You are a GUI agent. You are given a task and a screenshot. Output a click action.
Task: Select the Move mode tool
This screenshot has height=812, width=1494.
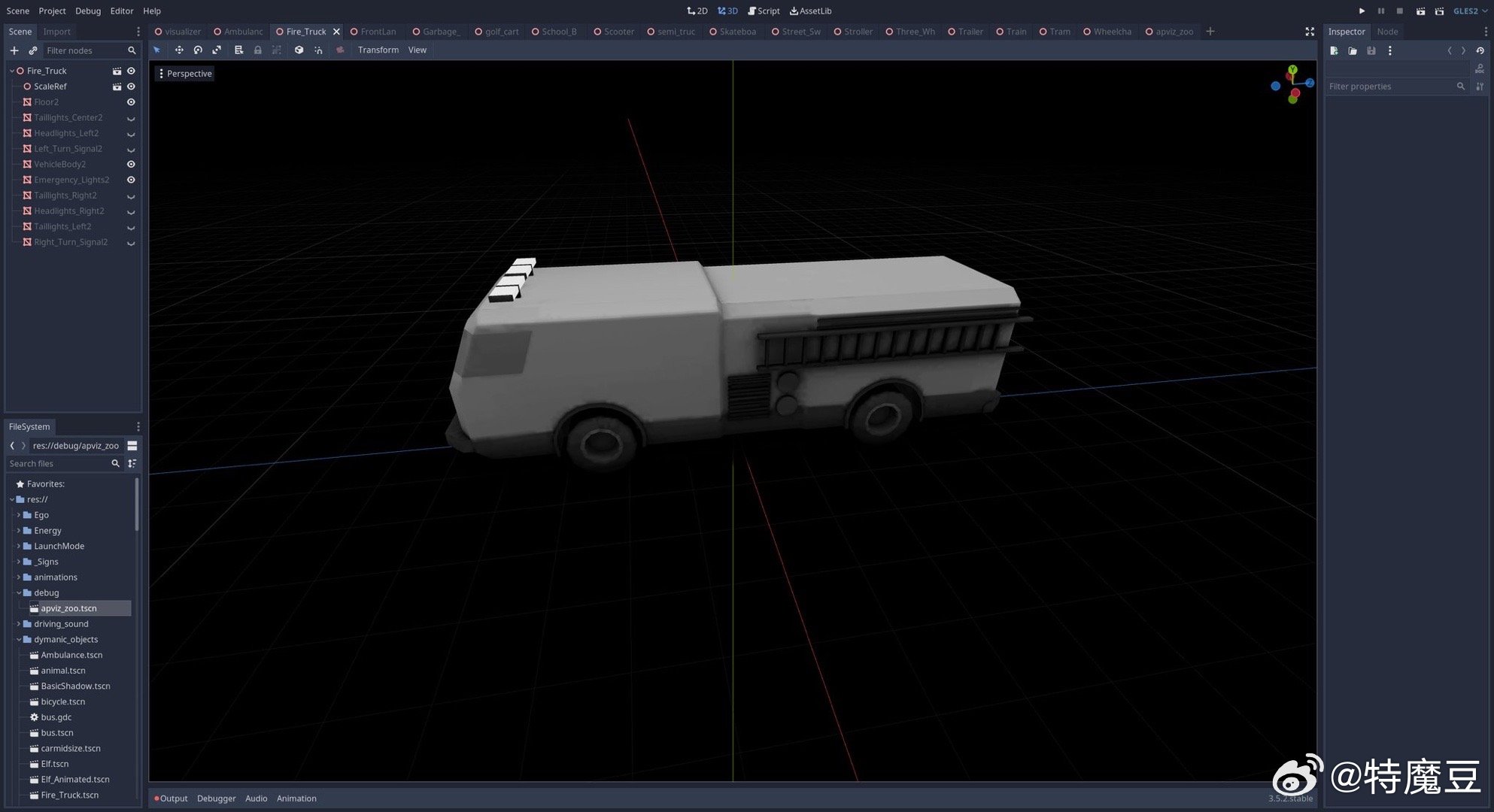[x=179, y=50]
